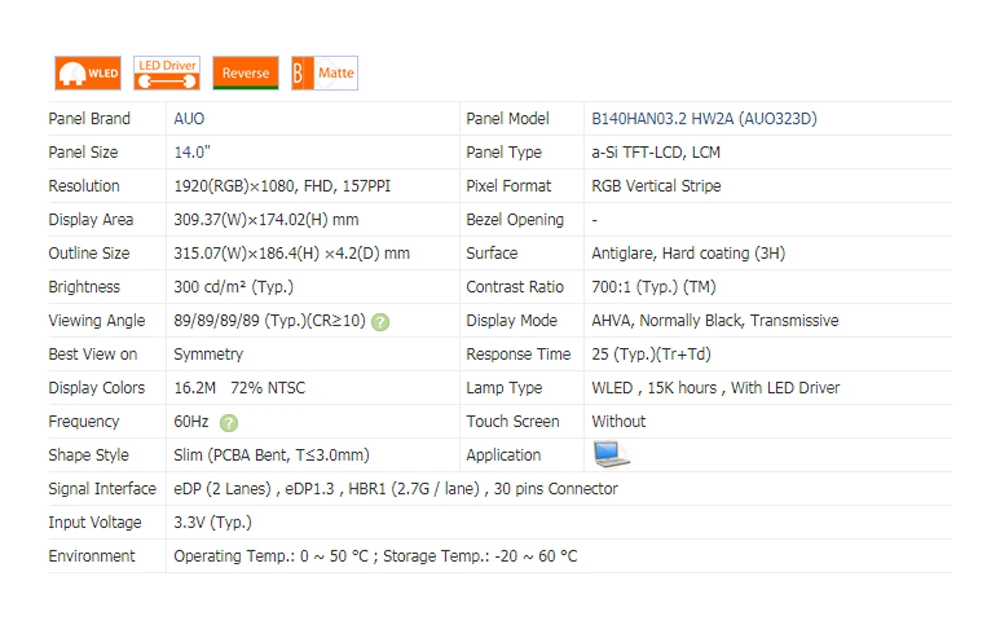Select the Shape Style label
Image resolution: width=1000 pixels, height=625 pixels.
(89, 455)
